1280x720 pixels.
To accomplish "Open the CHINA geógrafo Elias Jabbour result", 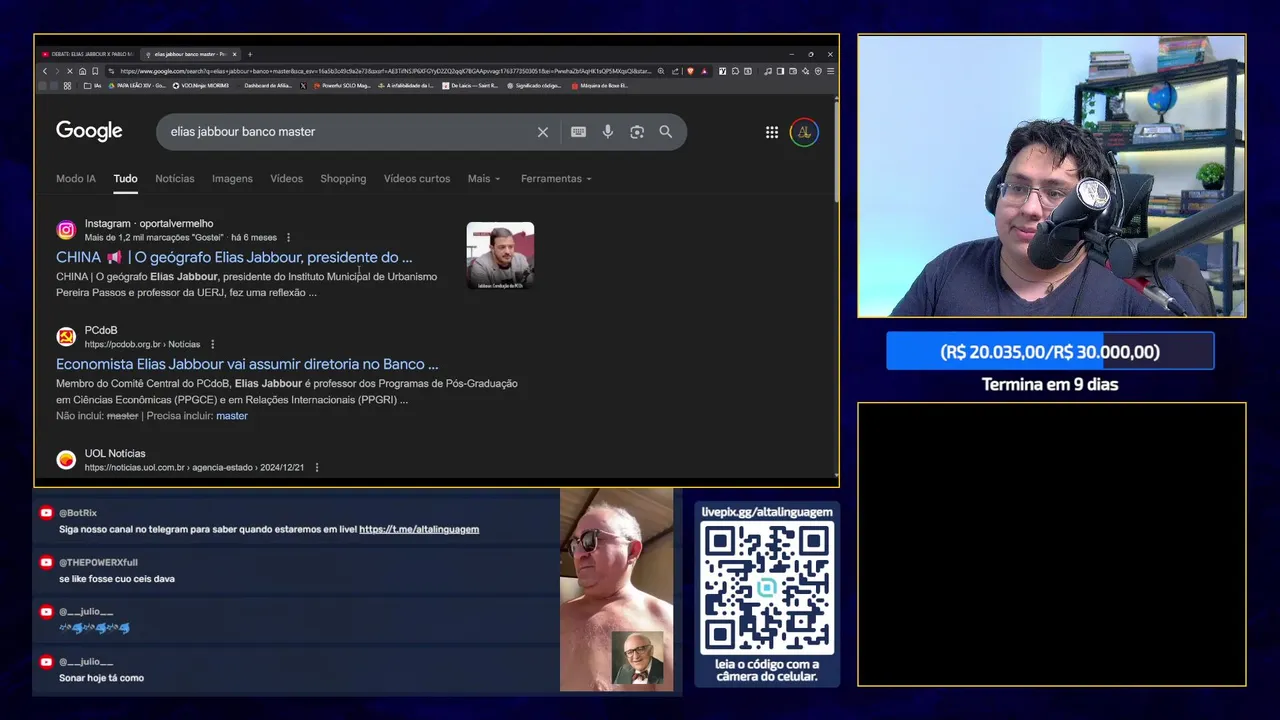I will (x=234, y=257).
